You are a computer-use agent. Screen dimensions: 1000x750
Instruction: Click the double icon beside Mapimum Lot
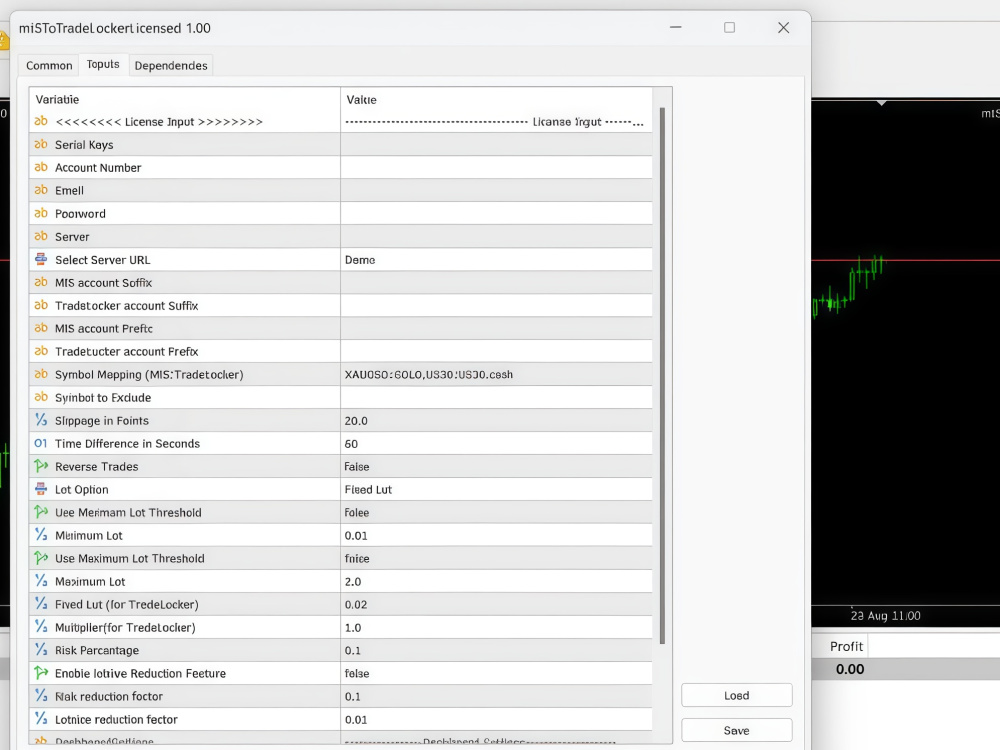(x=41, y=580)
